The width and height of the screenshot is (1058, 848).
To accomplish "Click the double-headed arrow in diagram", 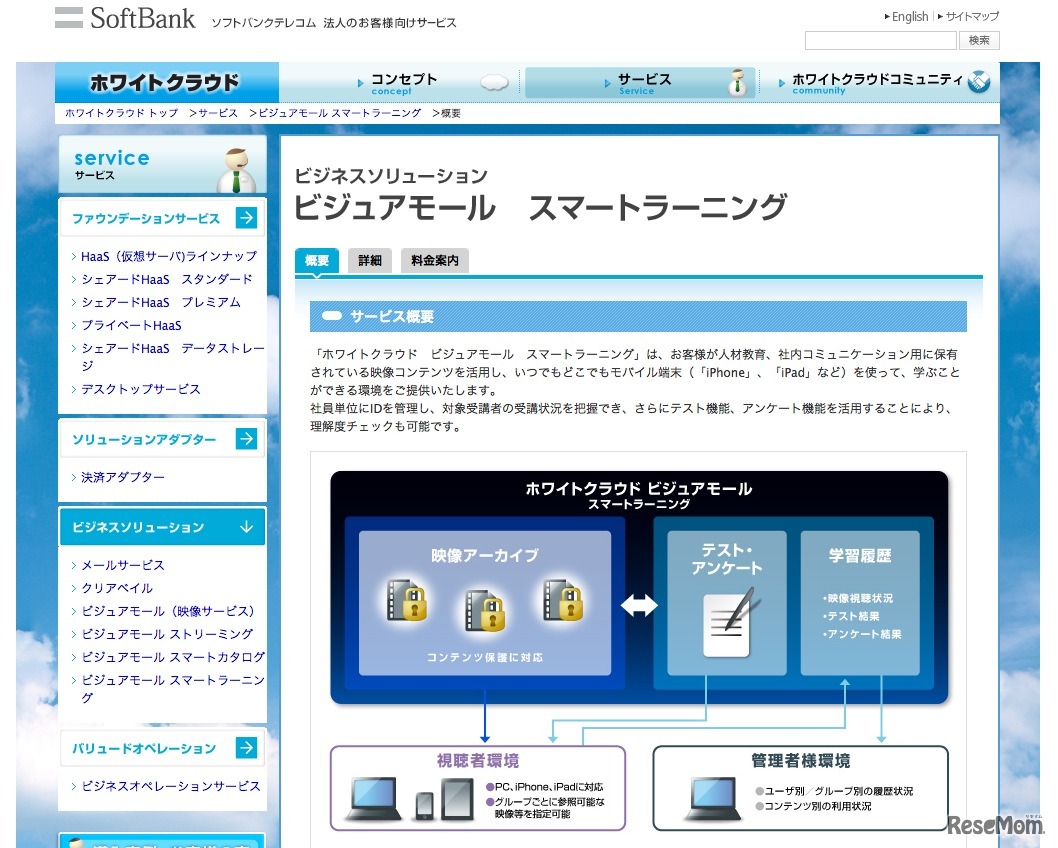I will [x=639, y=605].
